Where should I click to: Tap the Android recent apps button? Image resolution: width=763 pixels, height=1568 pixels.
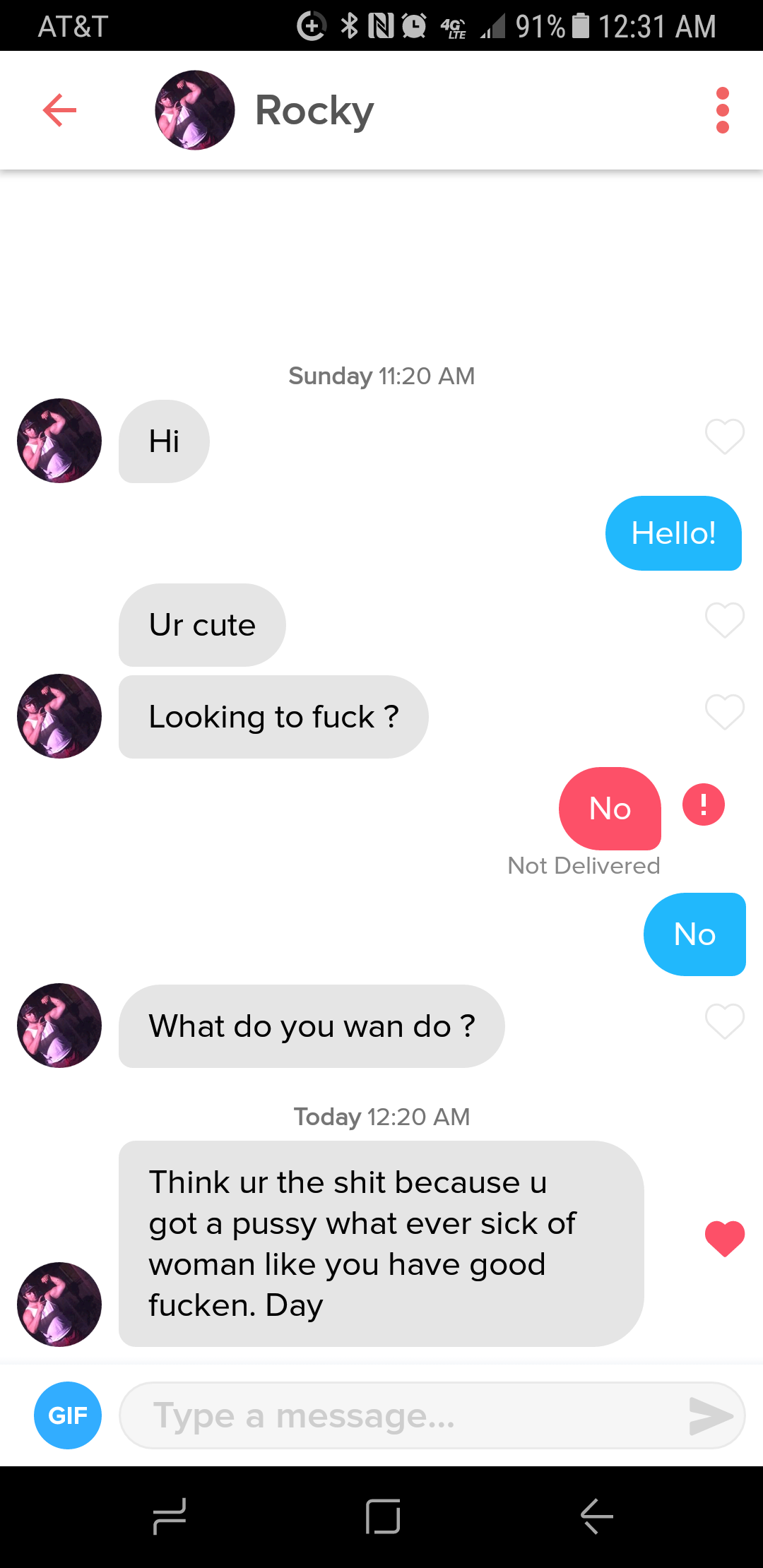(170, 1516)
